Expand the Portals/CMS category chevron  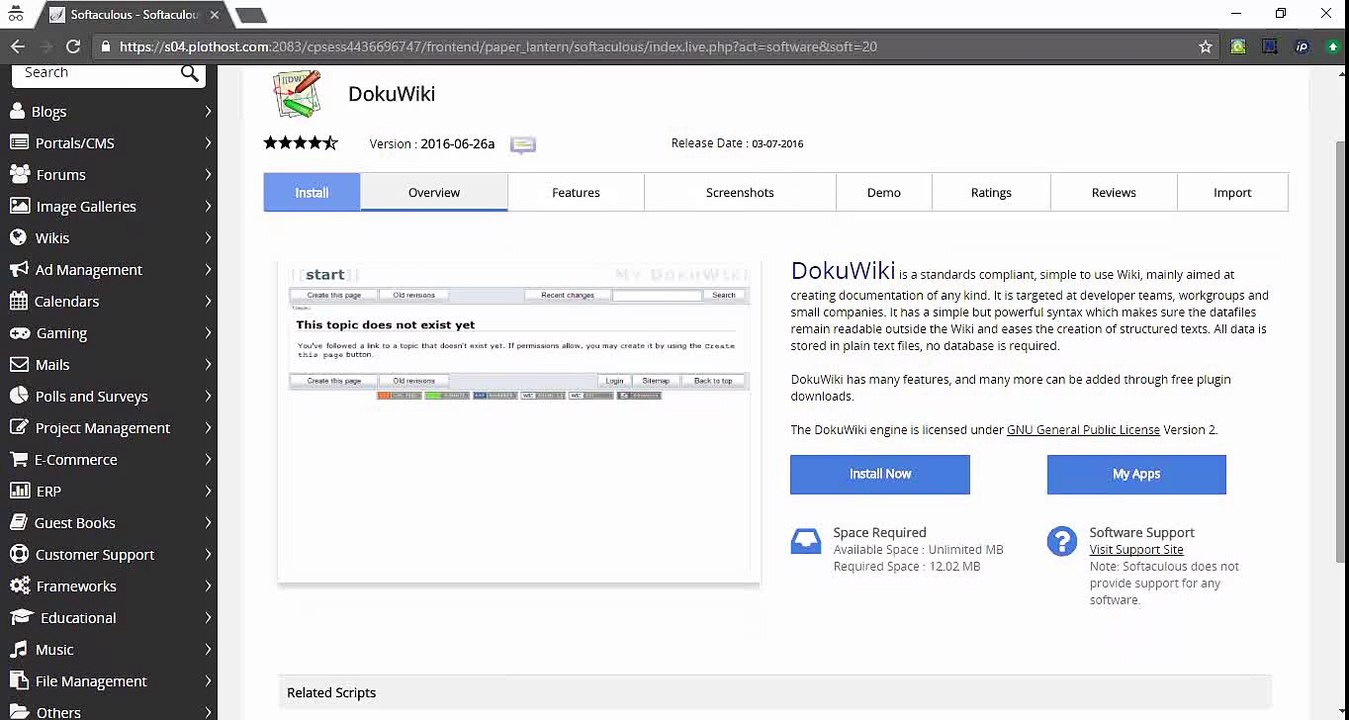coord(208,143)
